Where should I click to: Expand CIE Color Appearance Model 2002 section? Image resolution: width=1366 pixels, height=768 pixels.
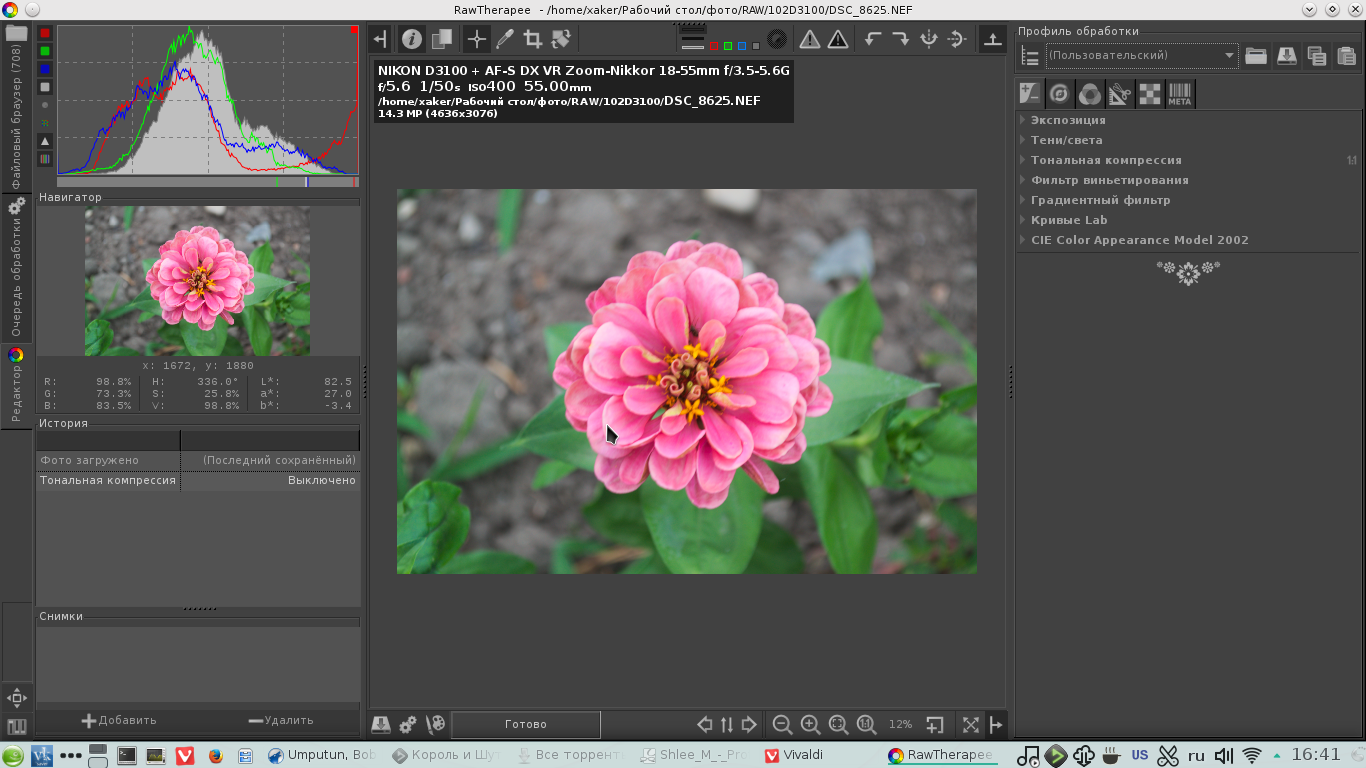tap(1187, 240)
